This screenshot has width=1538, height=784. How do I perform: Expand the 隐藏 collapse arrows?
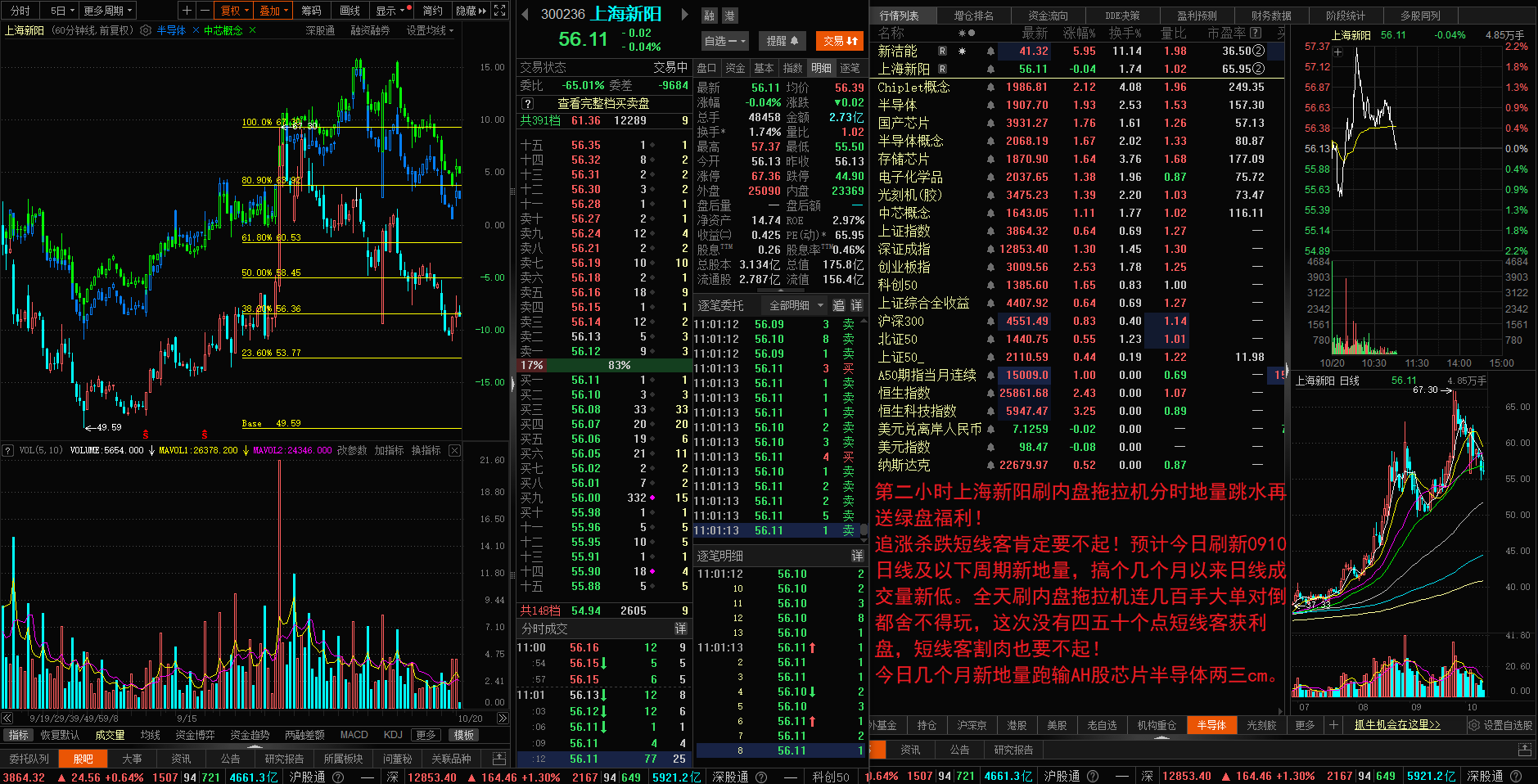pos(471,11)
